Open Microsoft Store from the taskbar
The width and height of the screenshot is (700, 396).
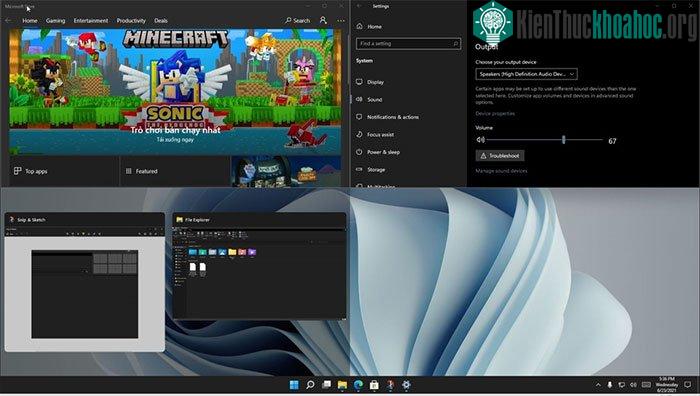click(x=374, y=385)
